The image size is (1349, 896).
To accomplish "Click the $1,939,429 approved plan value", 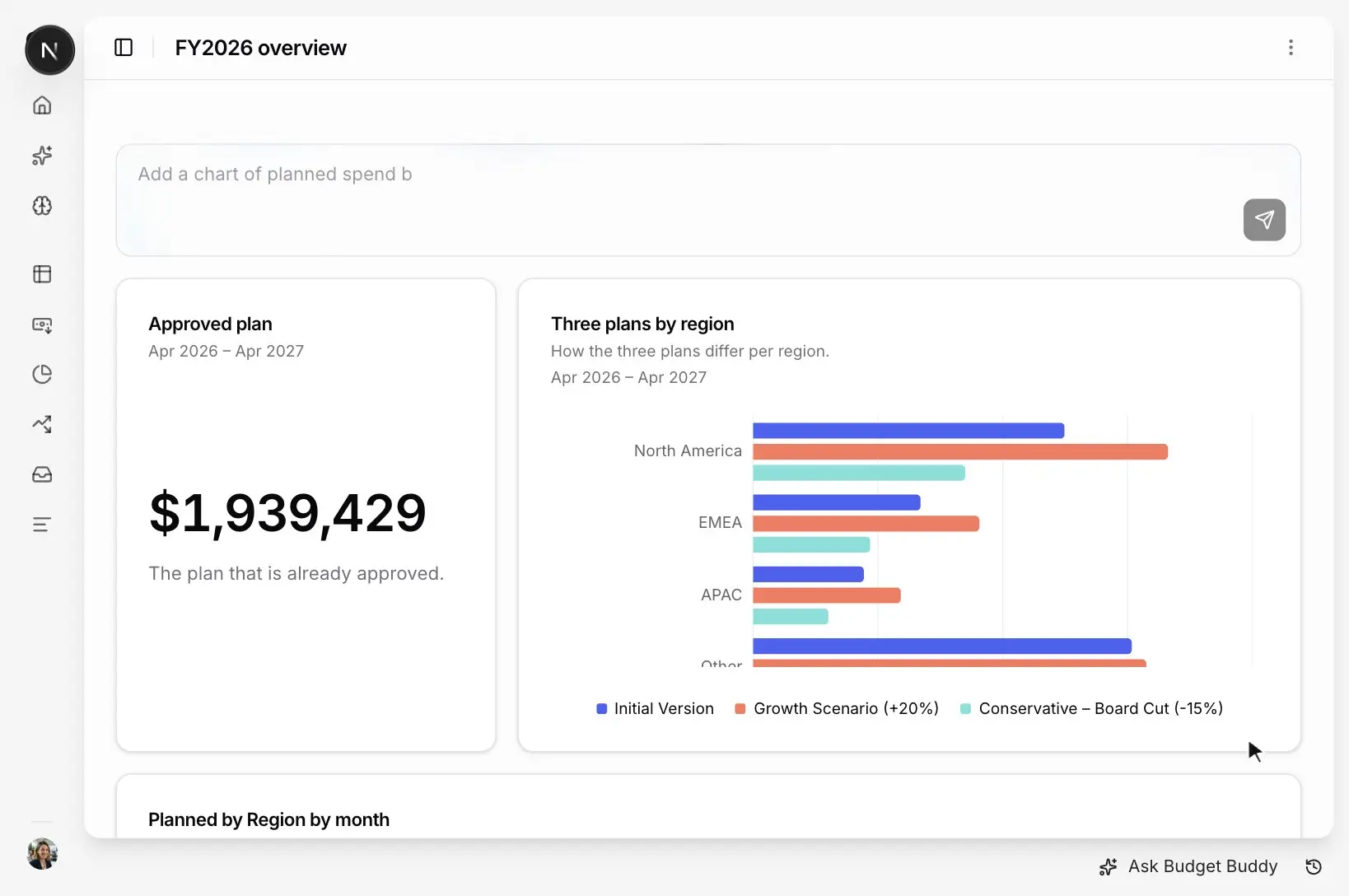I will coord(287,513).
